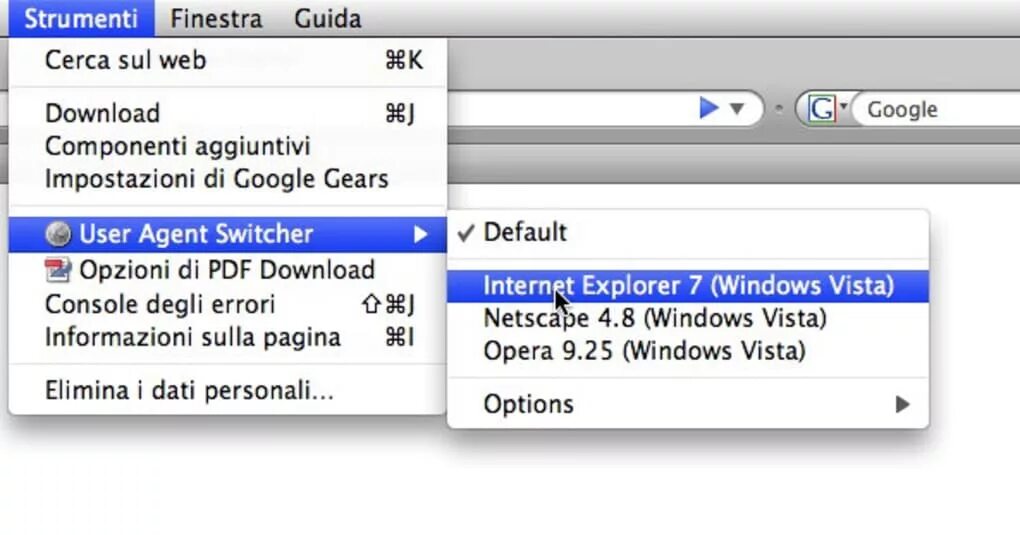Expand the User Agent Switcher submenu arrow
This screenshot has height=535, width=1020.
pyautogui.click(x=421, y=234)
